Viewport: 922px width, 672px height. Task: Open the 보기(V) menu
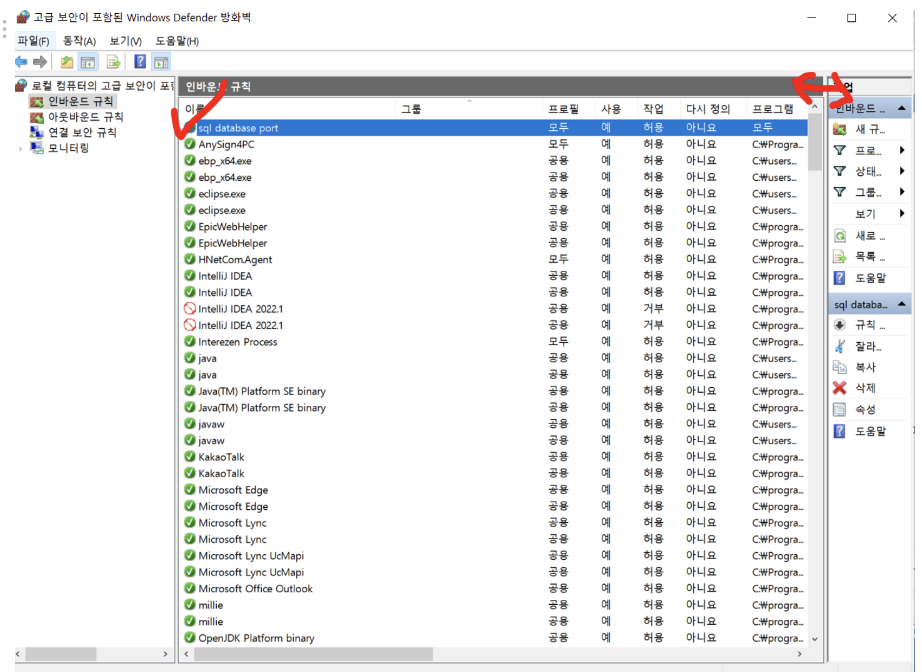(x=125, y=41)
